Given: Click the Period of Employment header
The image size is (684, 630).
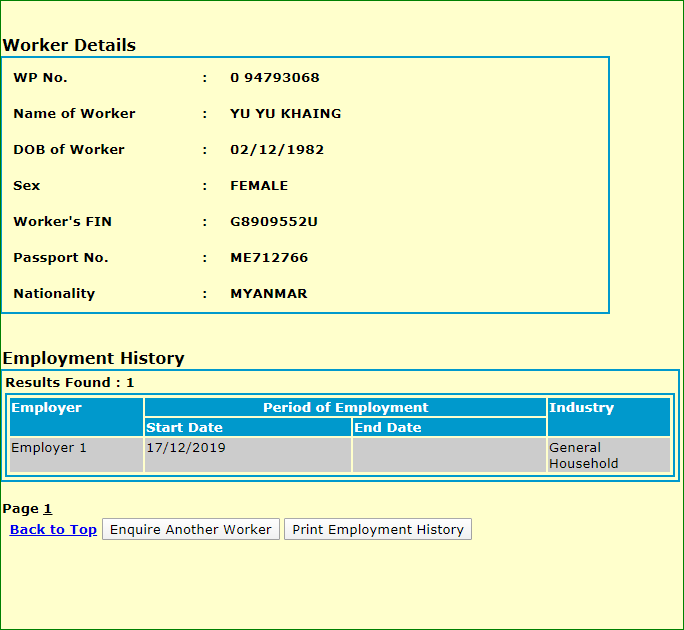Looking at the screenshot, I should (345, 408).
